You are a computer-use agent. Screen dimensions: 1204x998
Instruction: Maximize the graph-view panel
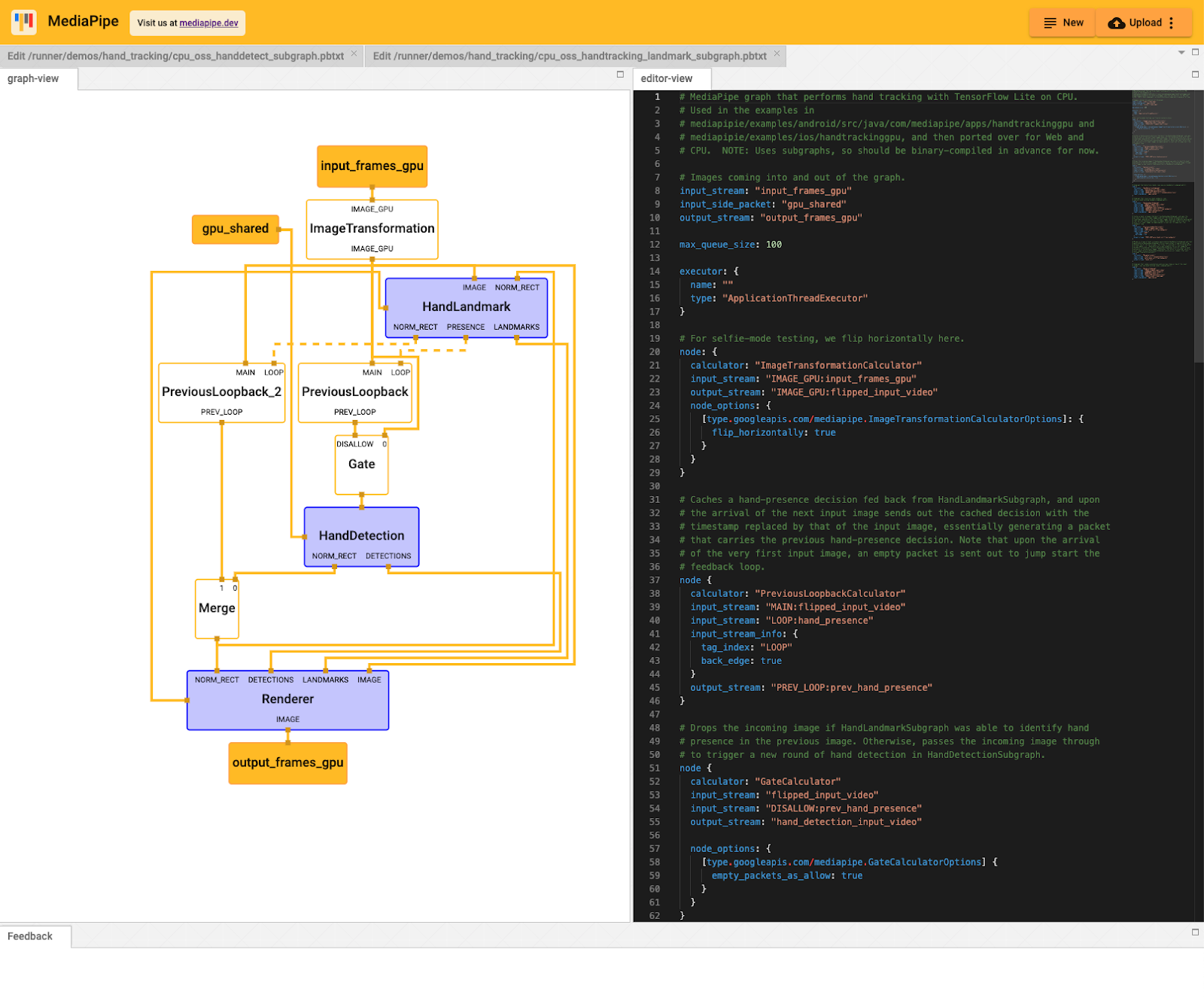620,75
